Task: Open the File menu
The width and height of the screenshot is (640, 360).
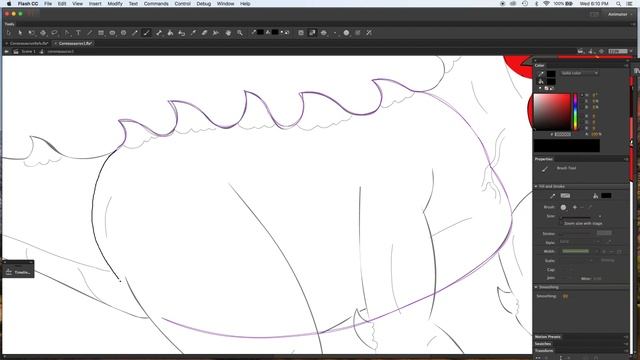Action: (48, 4)
